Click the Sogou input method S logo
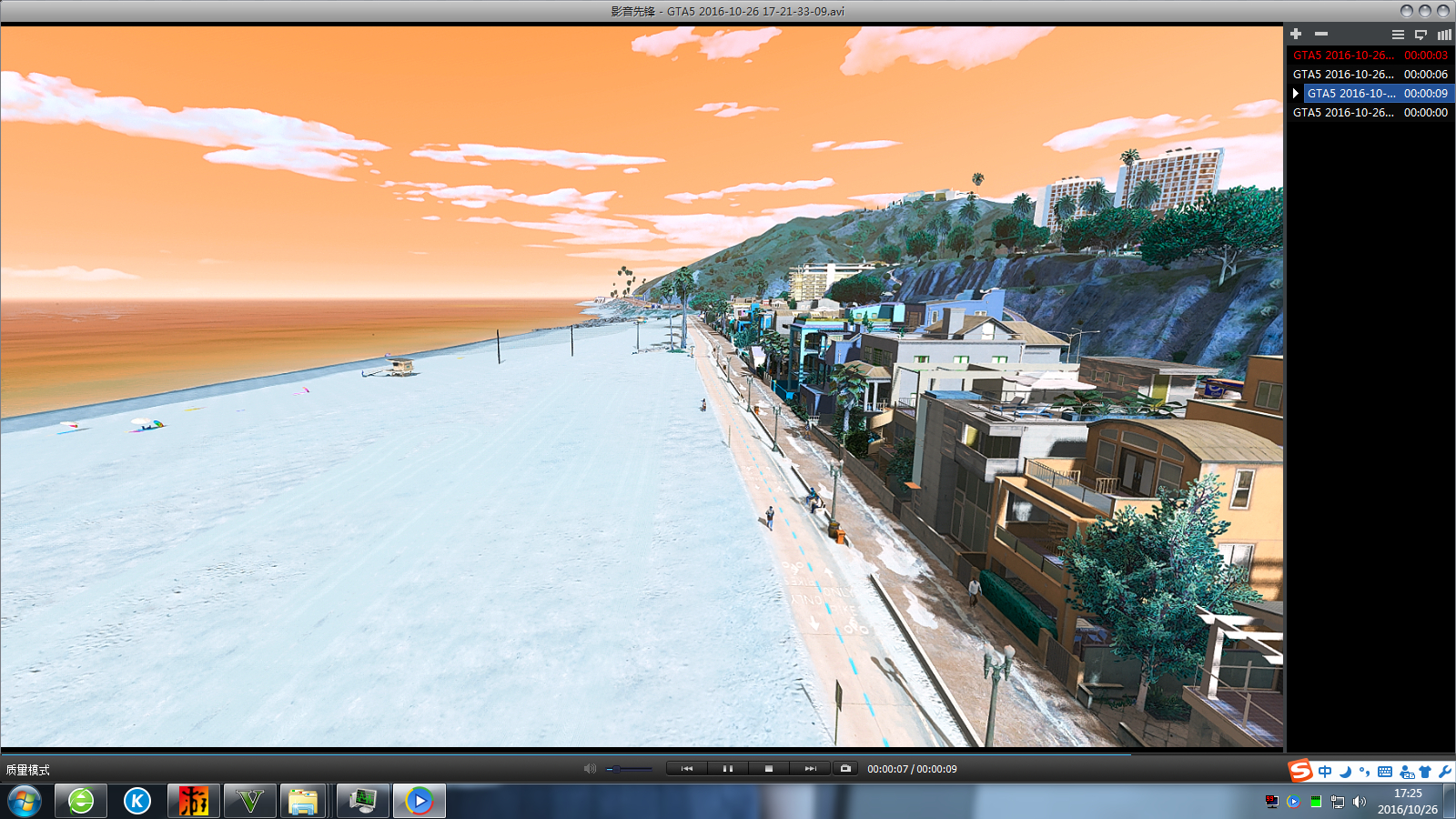This screenshot has height=819, width=1456. click(1300, 771)
